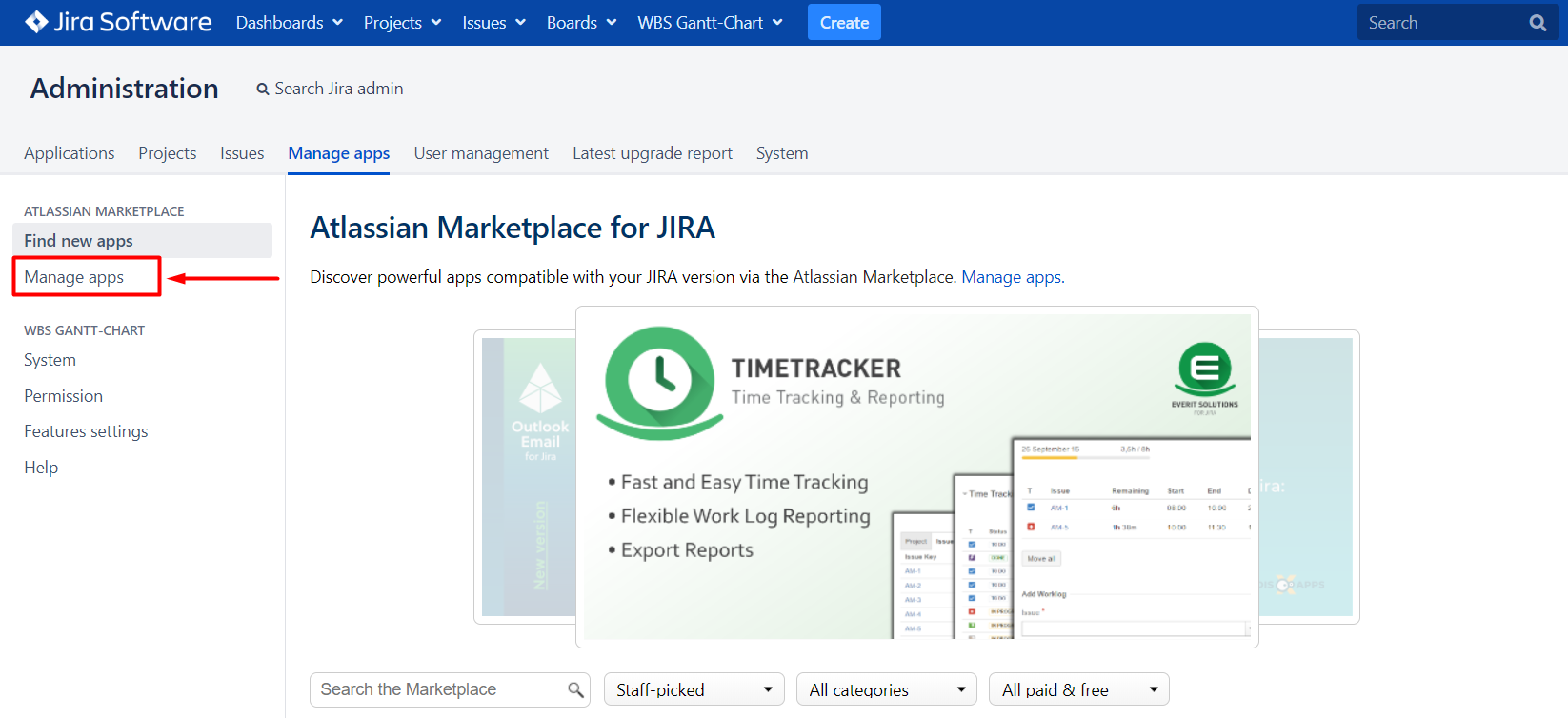Open the WBS Gantt-Chart top menu
Viewport: 1568px width, 718px height.
coord(710,23)
